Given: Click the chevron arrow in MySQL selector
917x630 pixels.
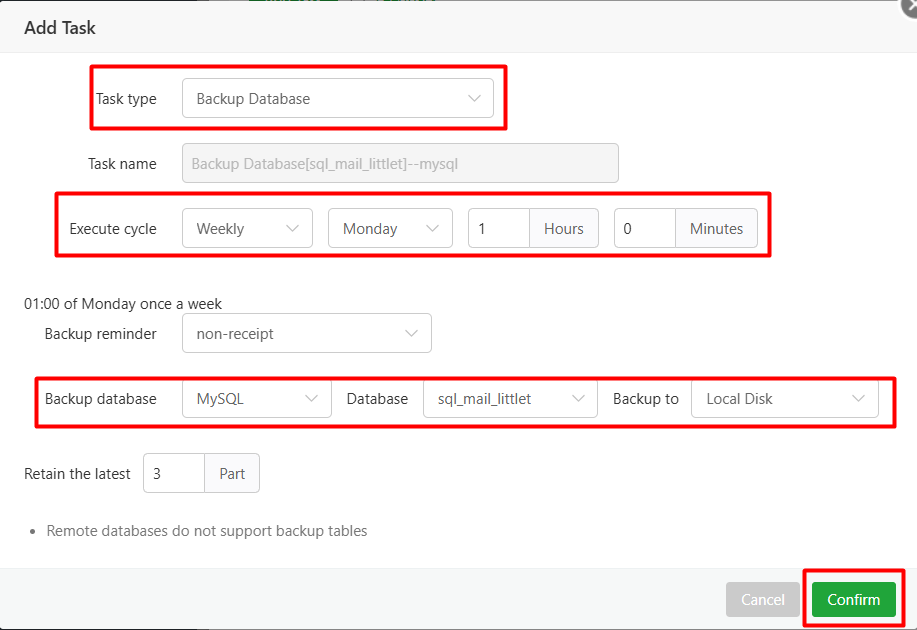Looking at the screenshot, I should coord(310,398).
